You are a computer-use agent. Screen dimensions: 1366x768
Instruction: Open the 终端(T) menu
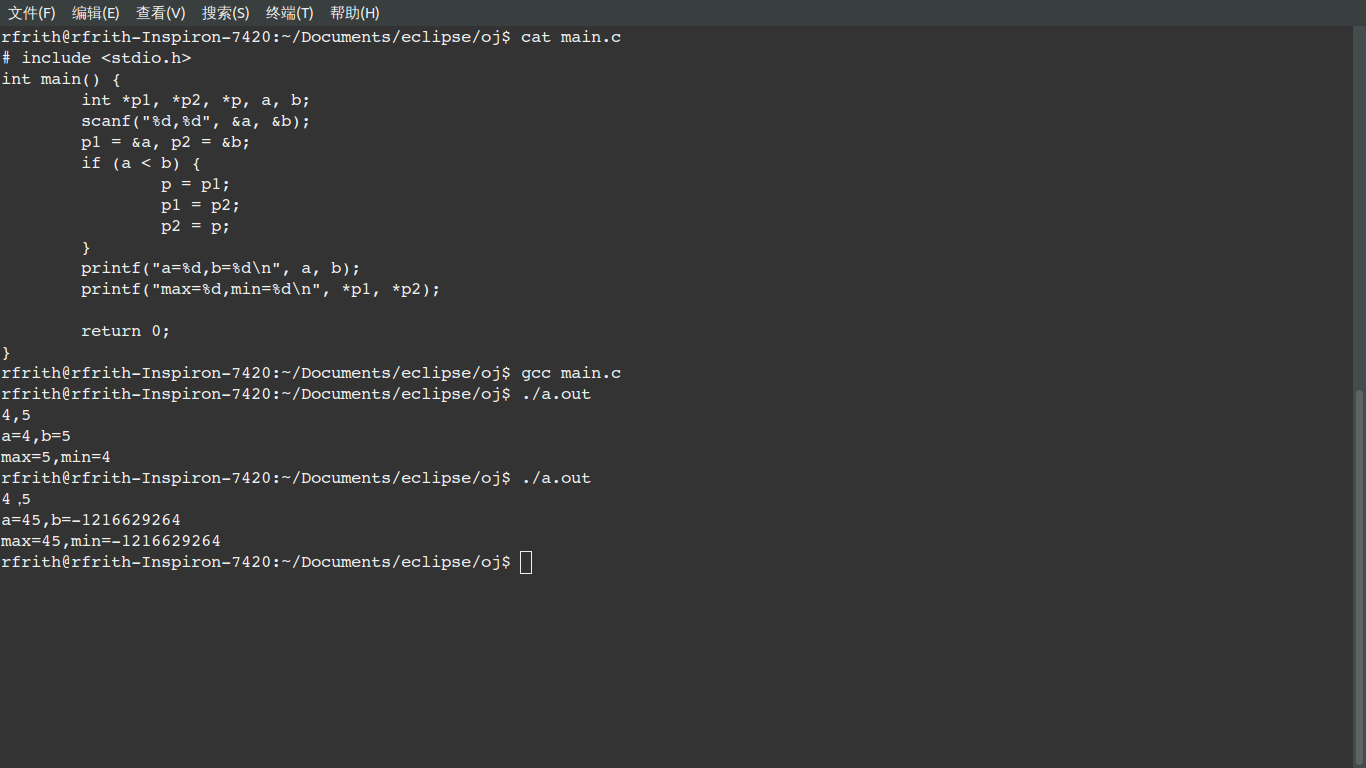click(x=290, y=13)
